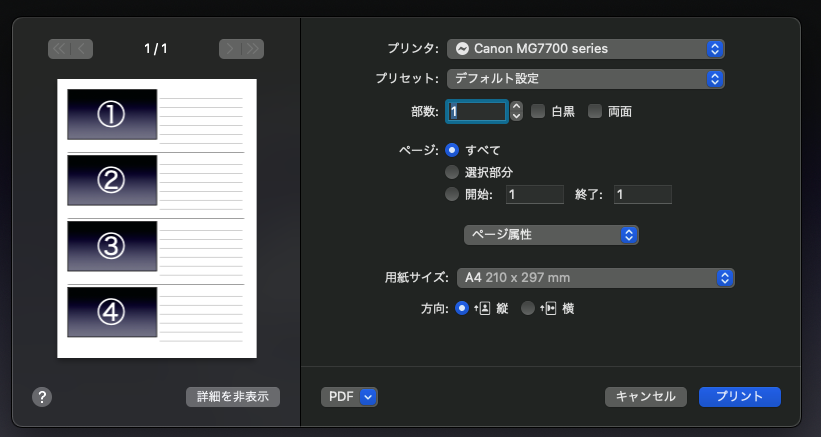Go to previous page with left arrow
Screen dimensions: 821x437
82,49
